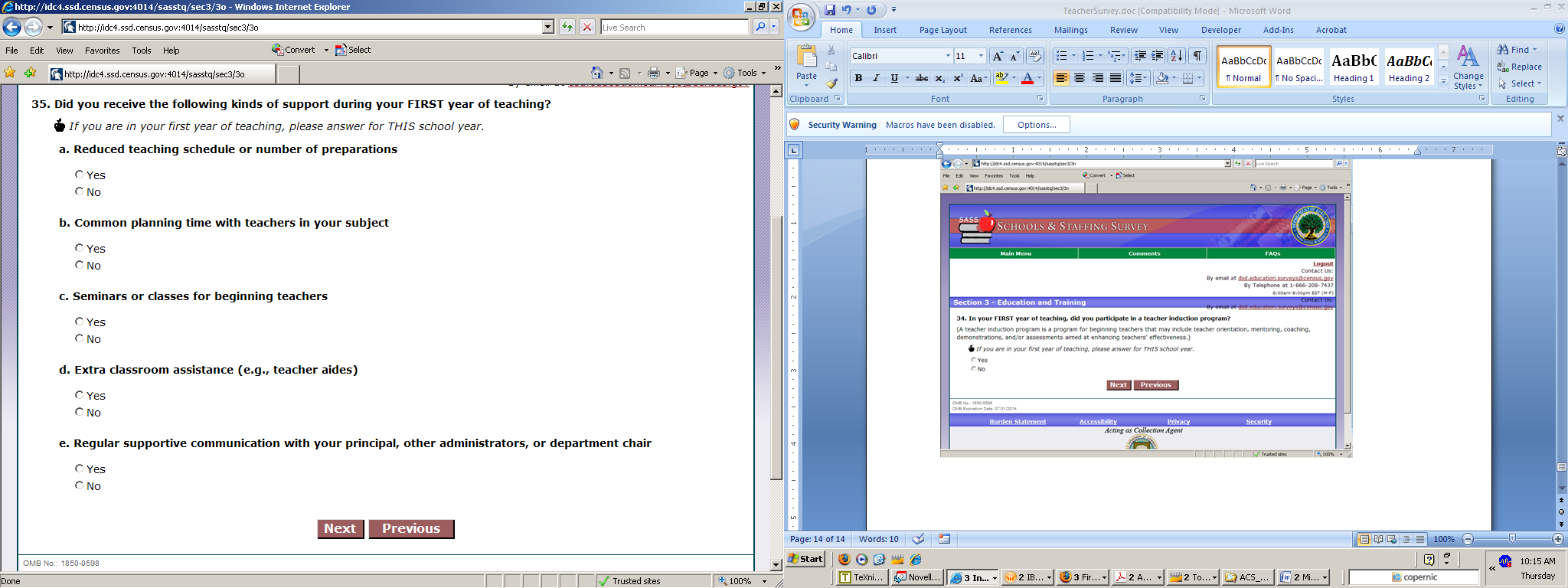
Task: Click Options in the Security Warning bar
Action: coord(1037,125)
